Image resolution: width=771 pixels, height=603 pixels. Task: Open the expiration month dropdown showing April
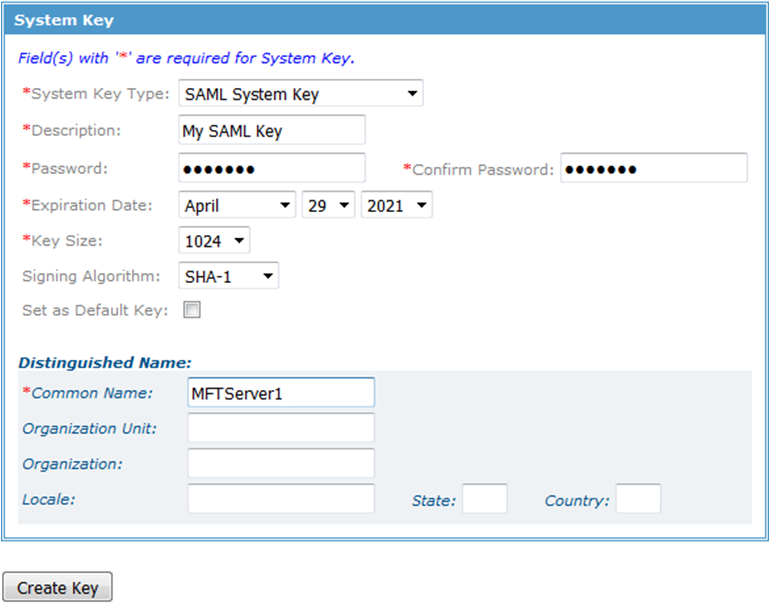point(237,205)
